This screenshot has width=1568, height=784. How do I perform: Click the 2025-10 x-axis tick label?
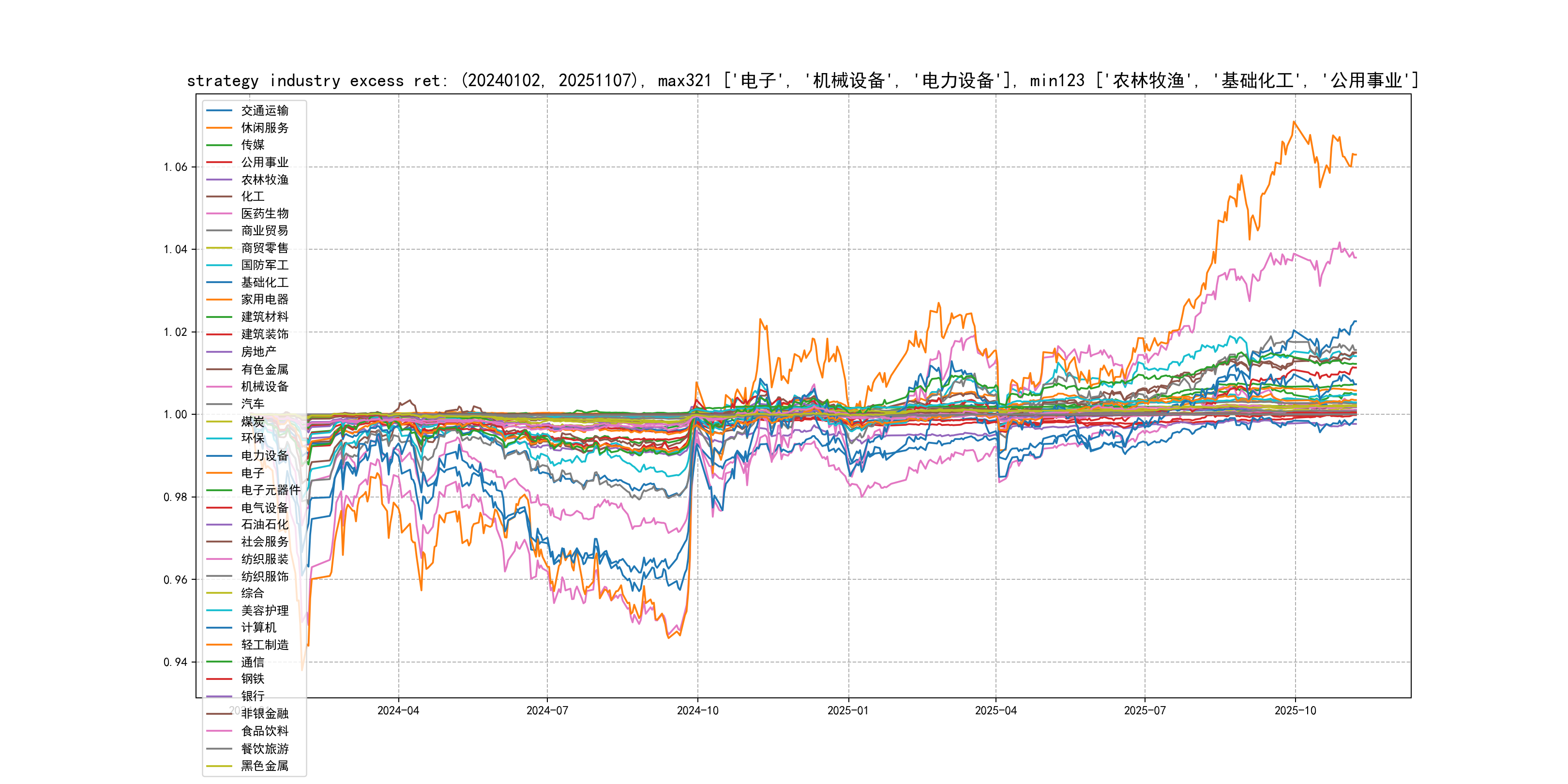1295,711
